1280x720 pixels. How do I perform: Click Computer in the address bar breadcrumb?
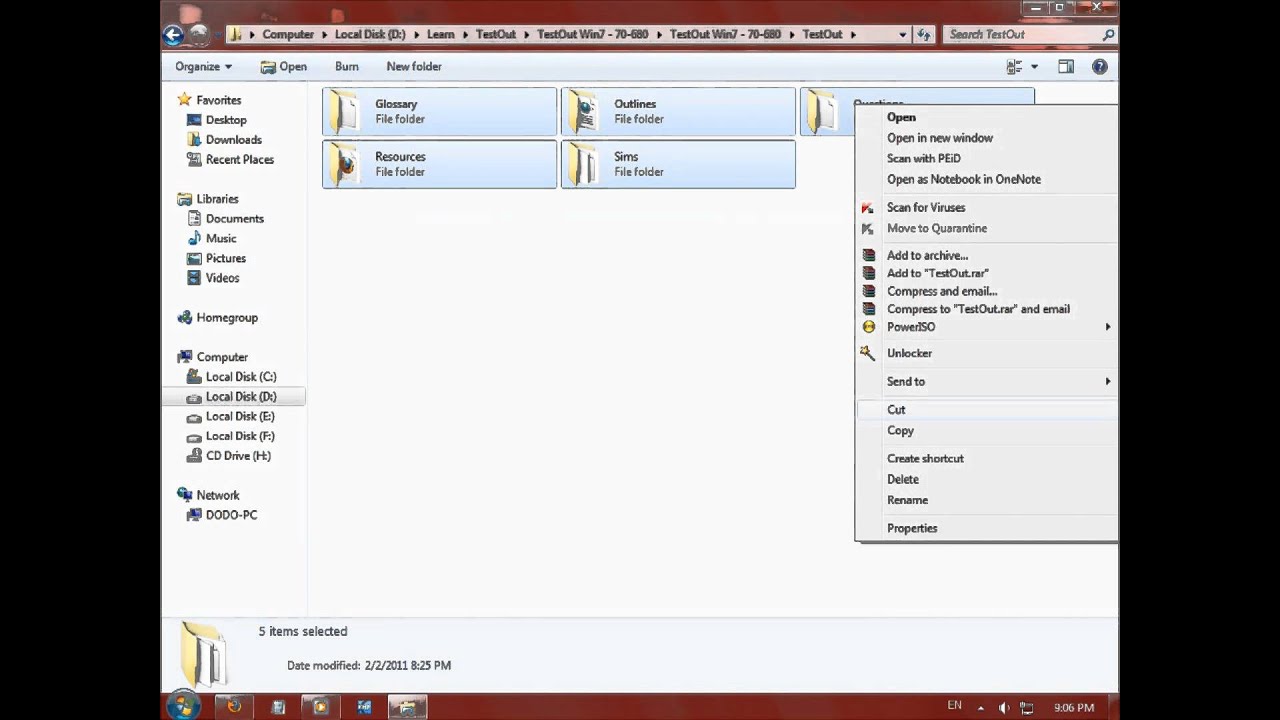click(288, 35)
